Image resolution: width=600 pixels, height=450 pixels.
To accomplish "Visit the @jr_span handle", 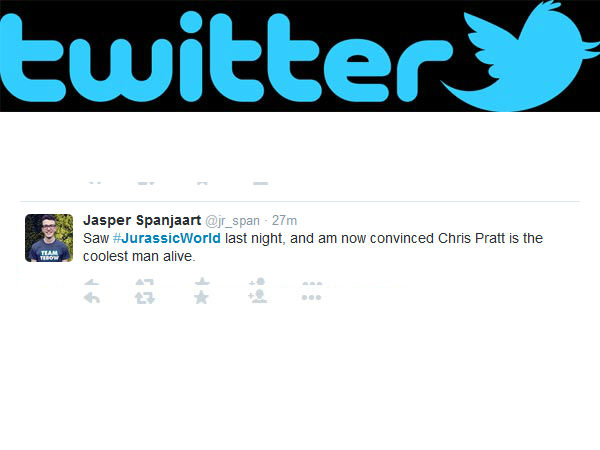I will click(x=232, y=221).
